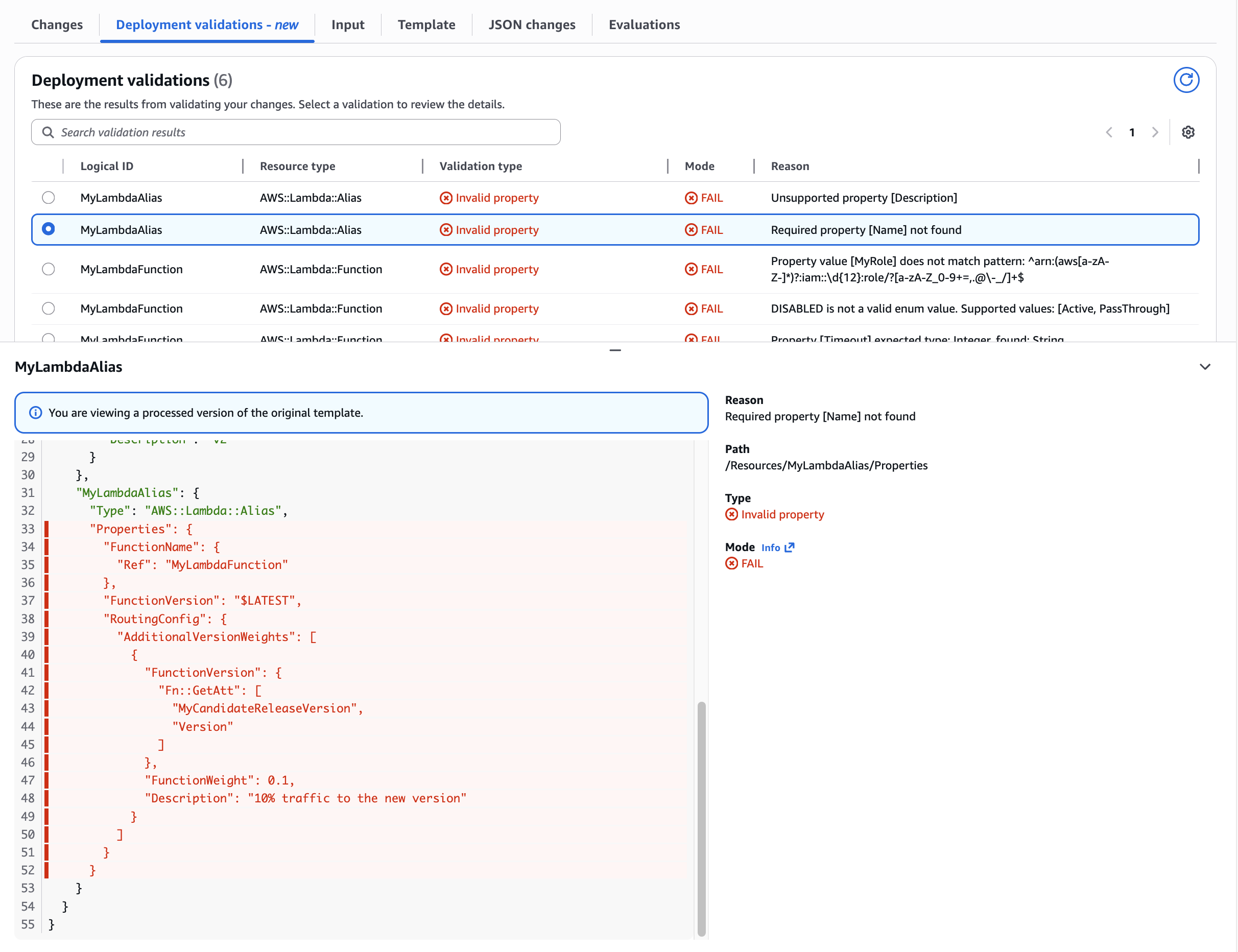Click the split panel resize handle

coord(615,350)
